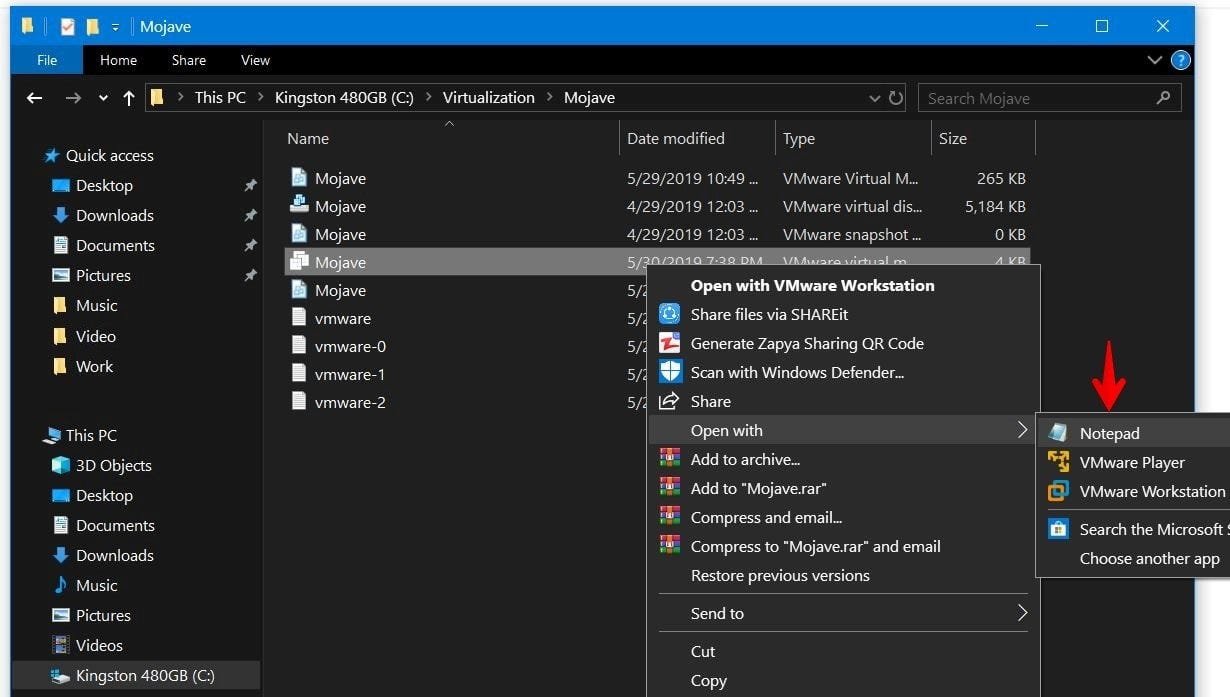The height and width of the screenshot is (697, 1230).
Task: Click Share files via SHAREit
Action: tap(769, 314)
